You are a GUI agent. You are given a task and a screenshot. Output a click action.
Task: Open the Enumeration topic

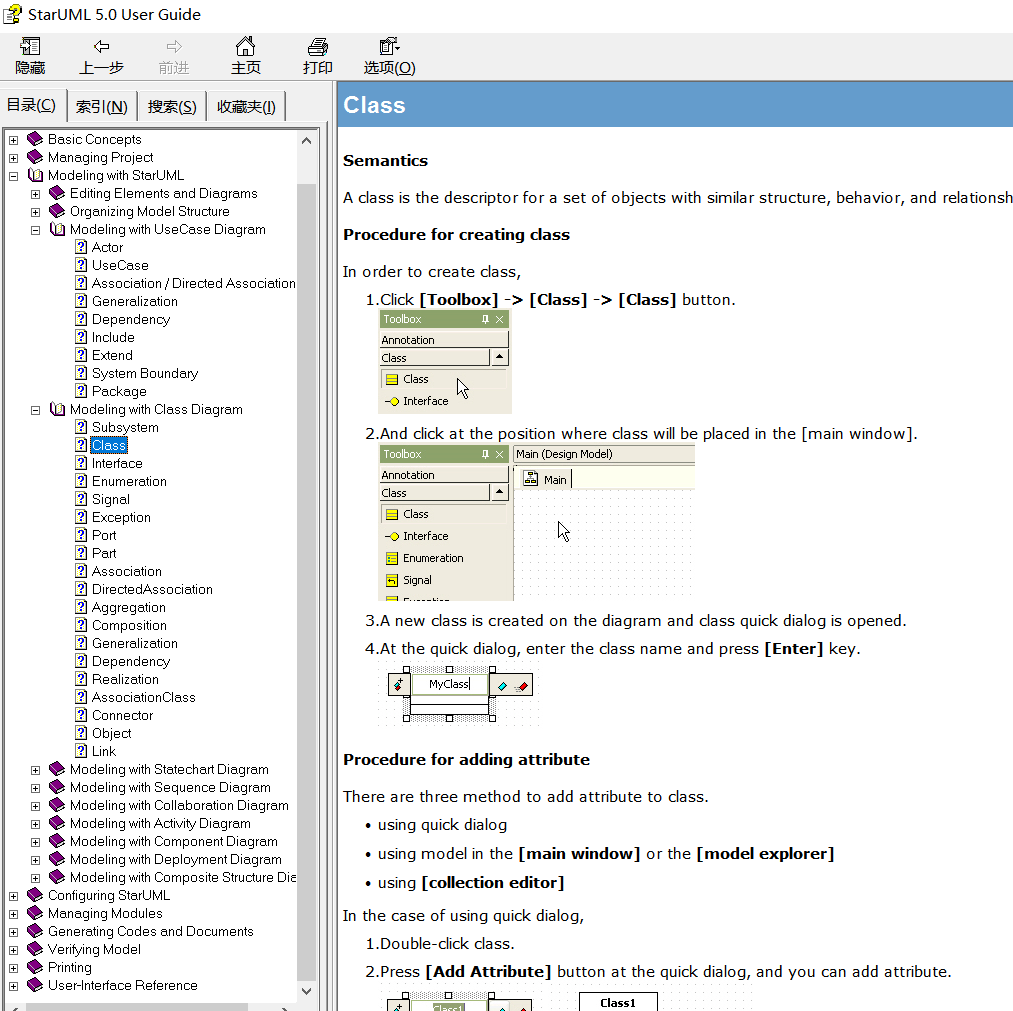click(129, 481)
